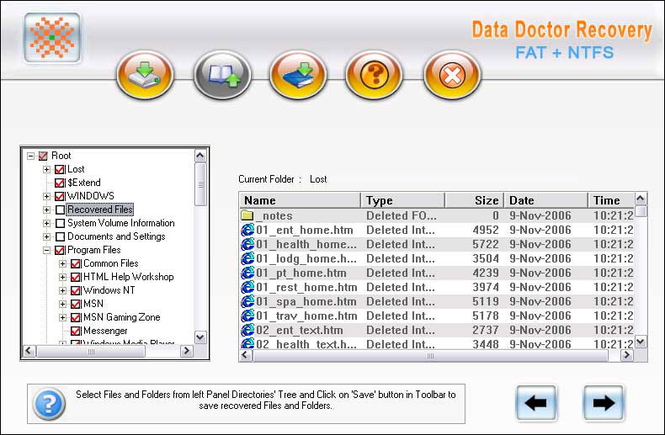The height and width of the screenshot is (435, 665).
Task: Click the tree panel scroll right arrow
Action: point(187,351)
